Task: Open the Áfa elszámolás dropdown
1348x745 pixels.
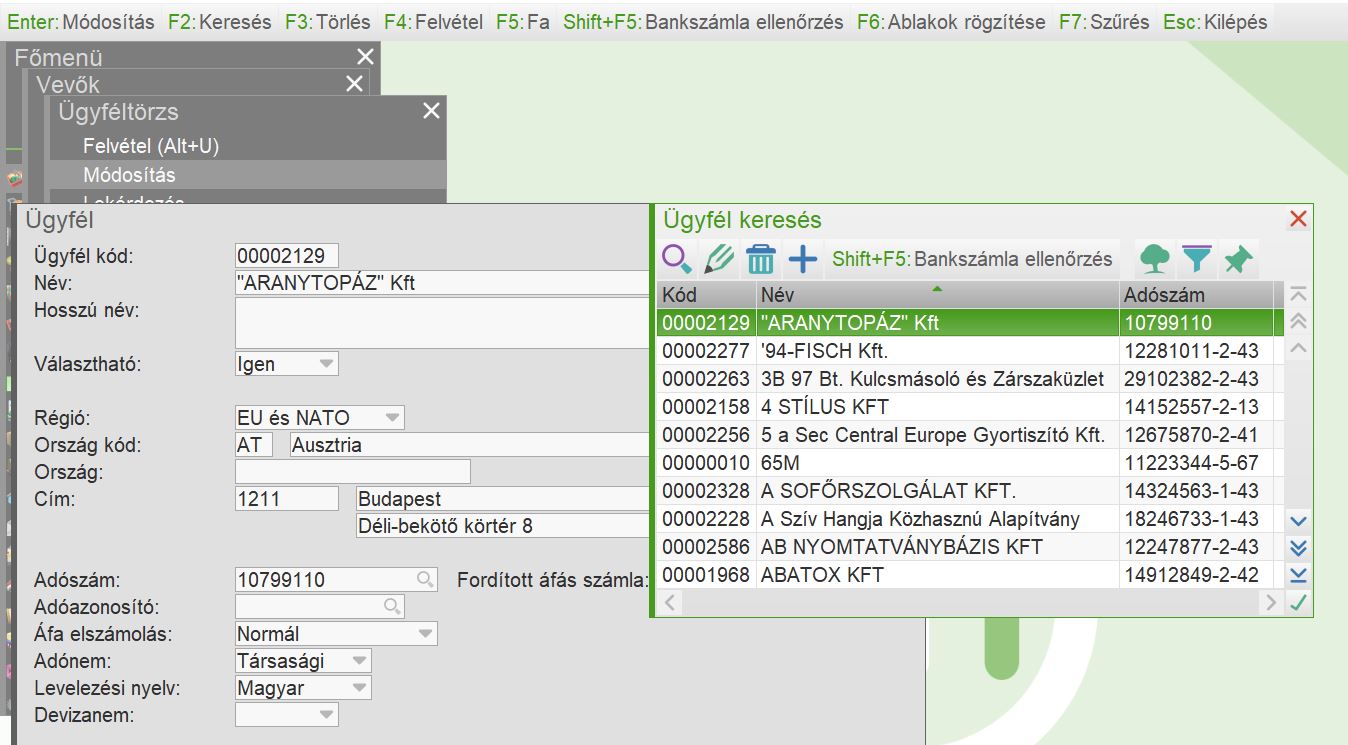Action: 425,634
